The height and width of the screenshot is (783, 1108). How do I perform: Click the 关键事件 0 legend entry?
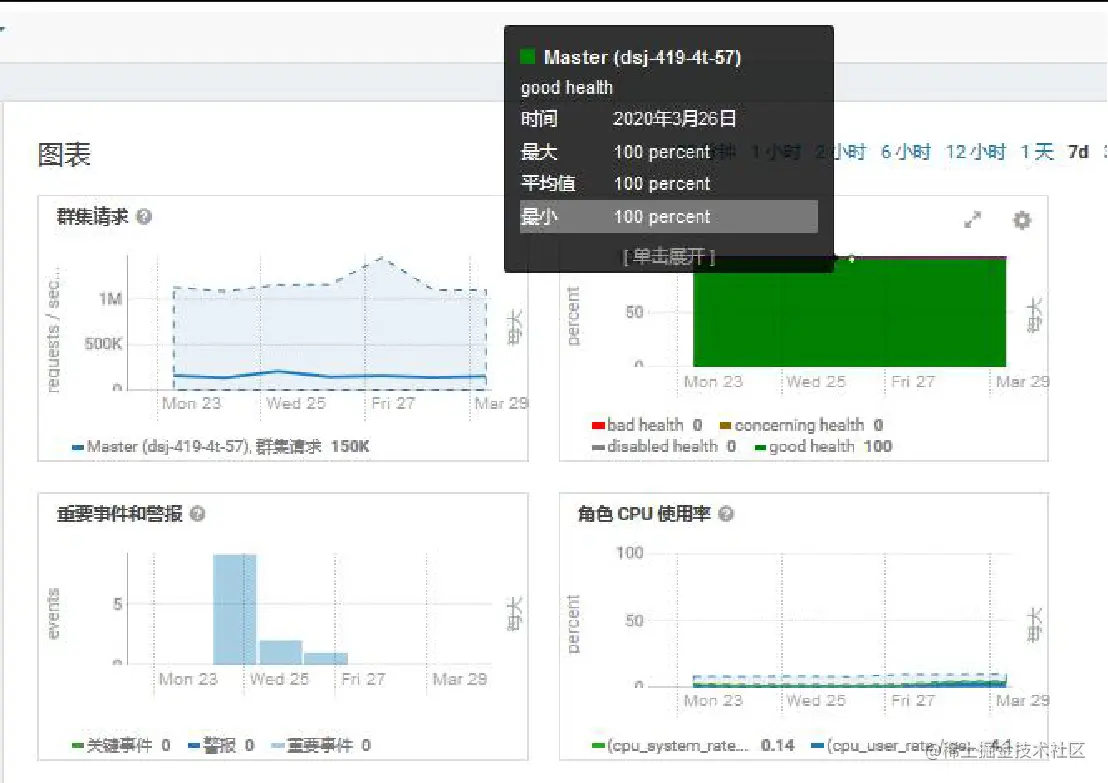[121, 745]
